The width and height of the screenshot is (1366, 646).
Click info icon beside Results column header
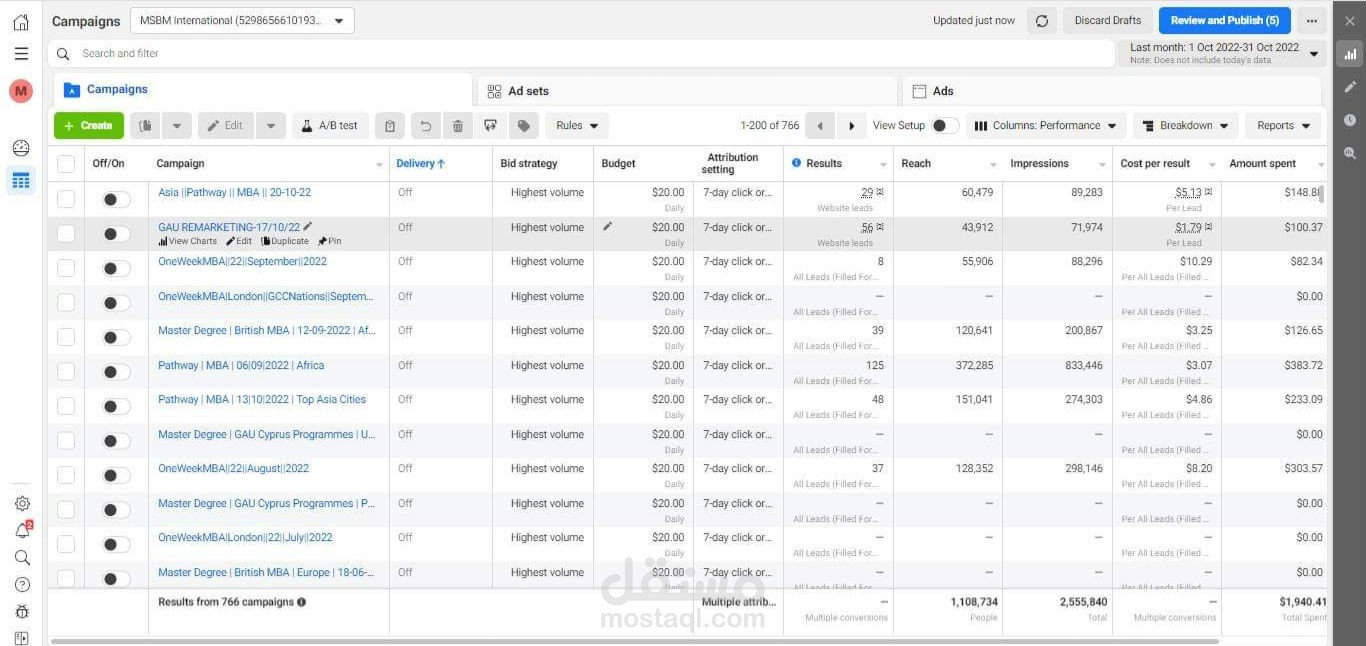click(x=797, y=163)
